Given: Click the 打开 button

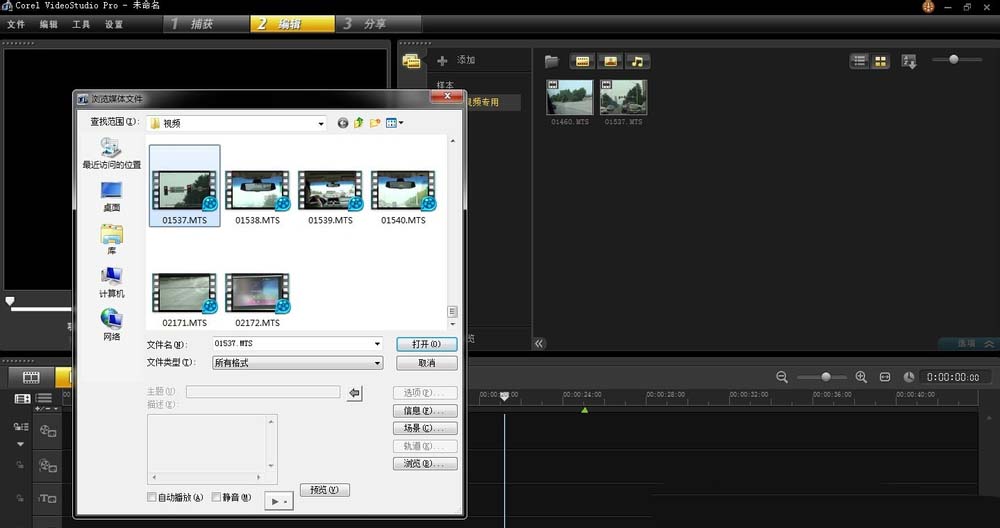Looking at the screenshot, I should [426, 344].
